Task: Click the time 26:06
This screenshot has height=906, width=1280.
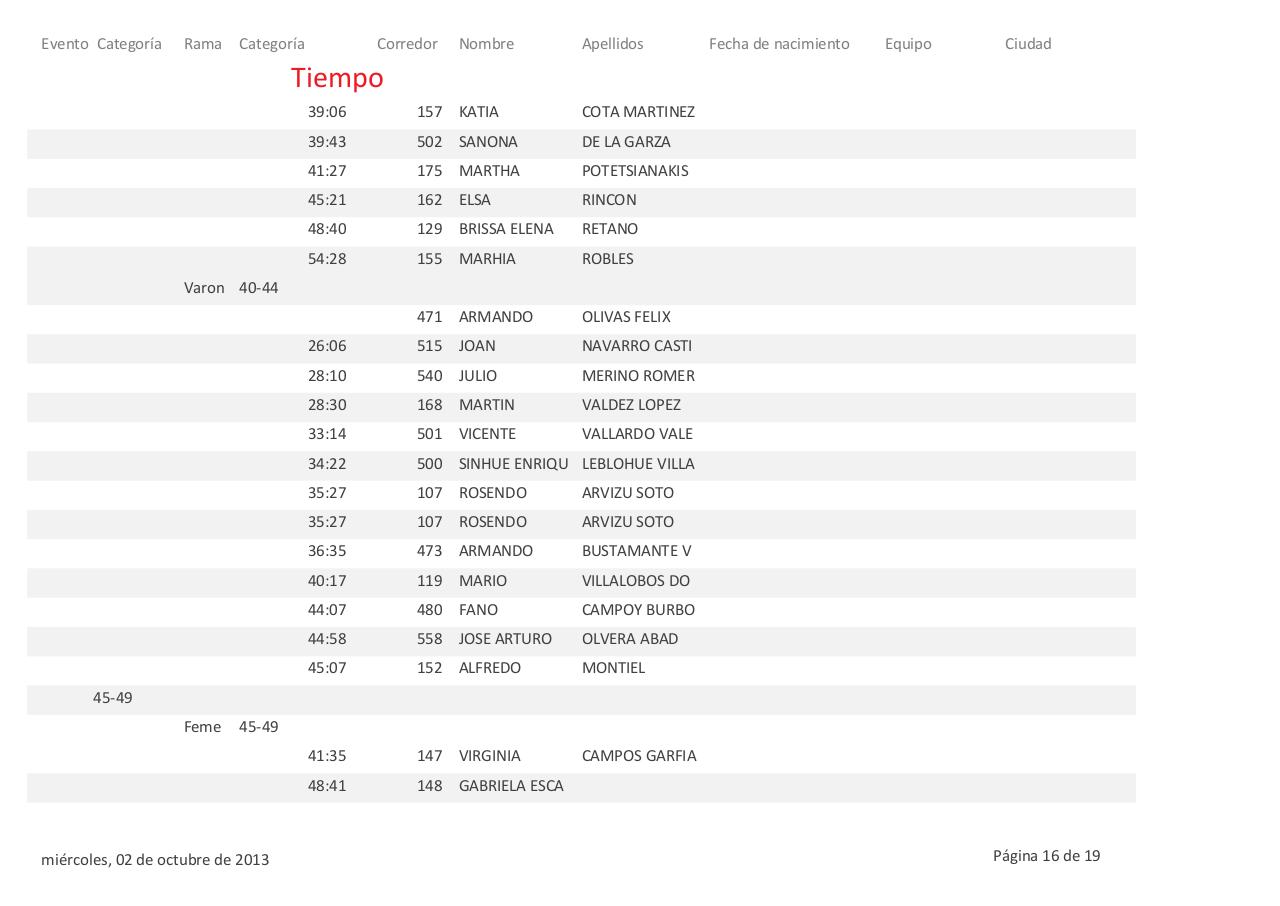Action: (x=327, y=346)
